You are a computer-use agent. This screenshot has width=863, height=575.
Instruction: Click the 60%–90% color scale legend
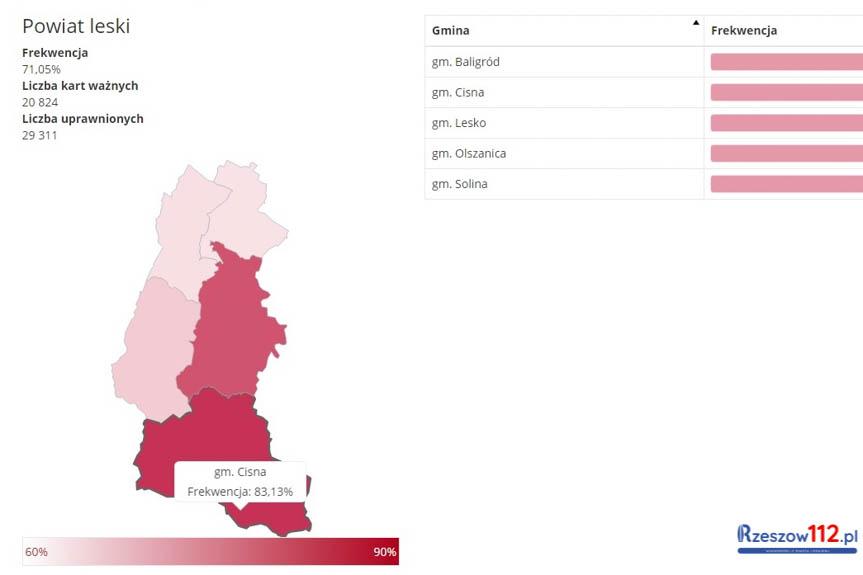coord(210,552)
